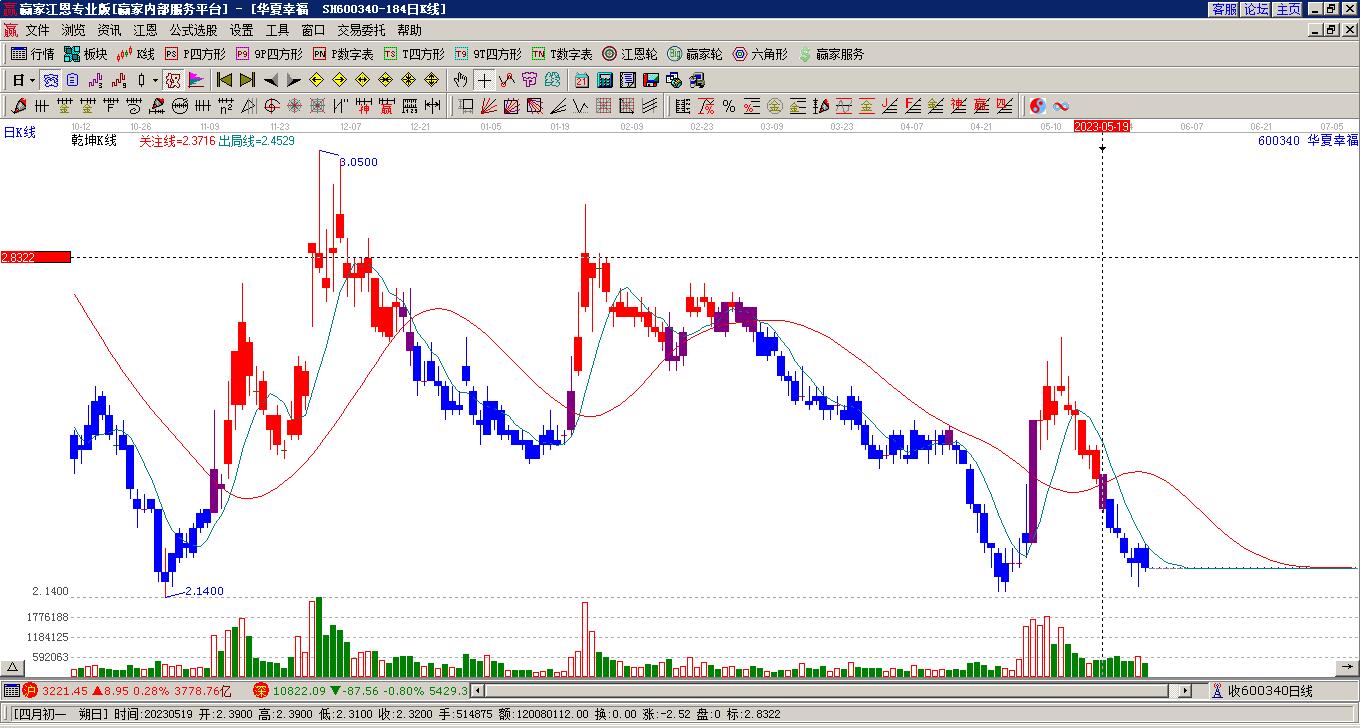Click the 600340 华夏幸福 stock label
Viewport: 1360px width, 728px height.
(1308, 141)
